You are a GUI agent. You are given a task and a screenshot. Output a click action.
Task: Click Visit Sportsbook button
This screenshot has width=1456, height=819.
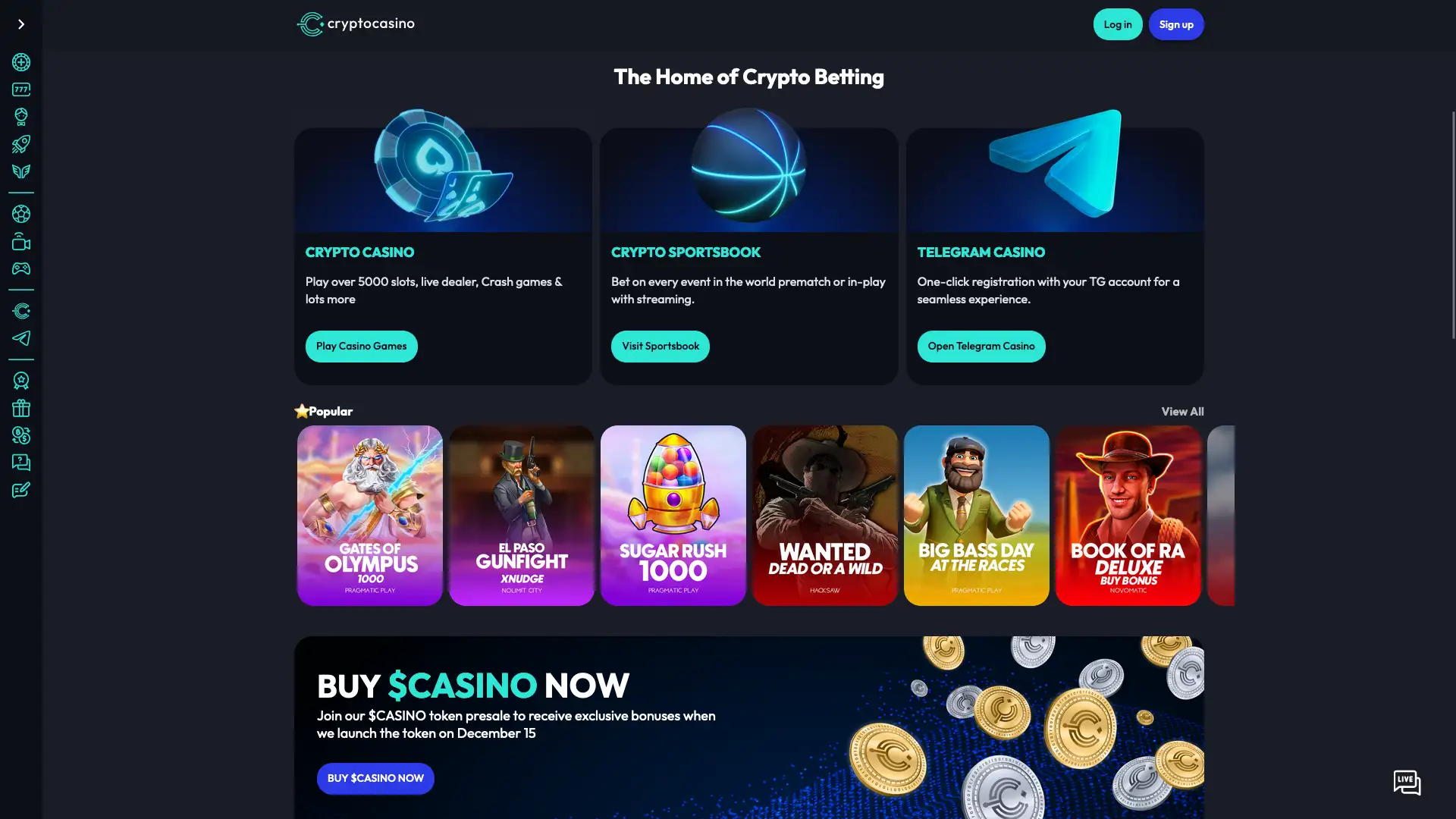(661, 347)
